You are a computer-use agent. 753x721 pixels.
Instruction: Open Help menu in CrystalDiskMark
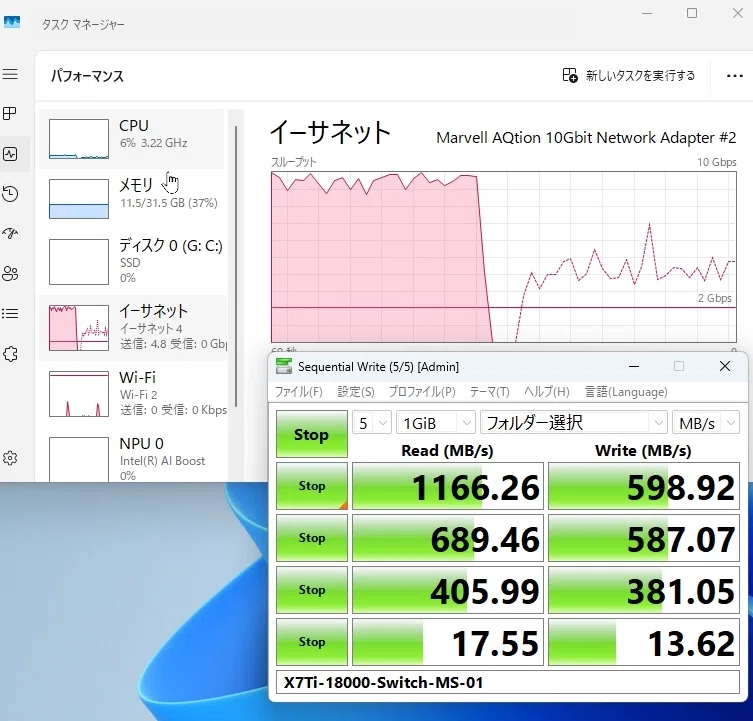point(547,392)
